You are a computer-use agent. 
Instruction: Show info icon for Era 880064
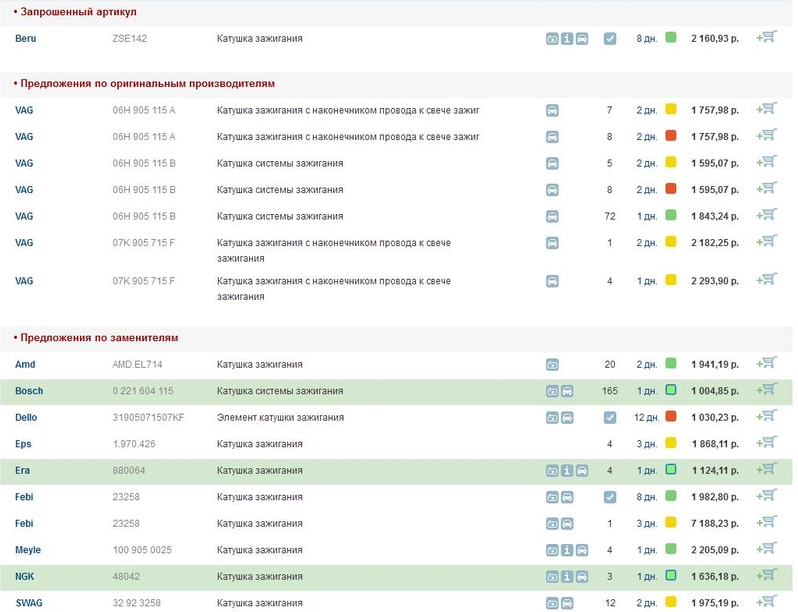(566, 471)
